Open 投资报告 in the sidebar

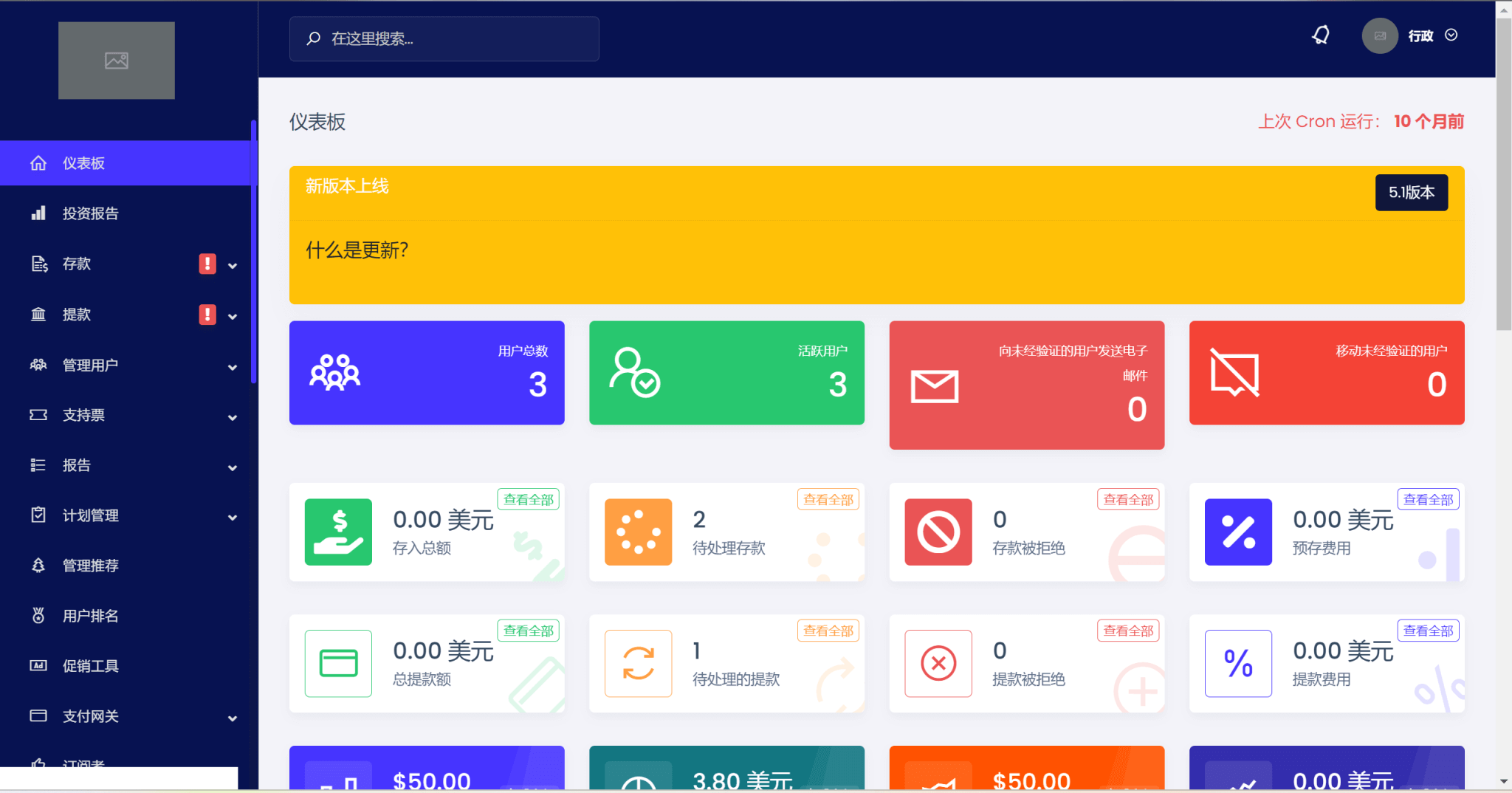(90, 214)
